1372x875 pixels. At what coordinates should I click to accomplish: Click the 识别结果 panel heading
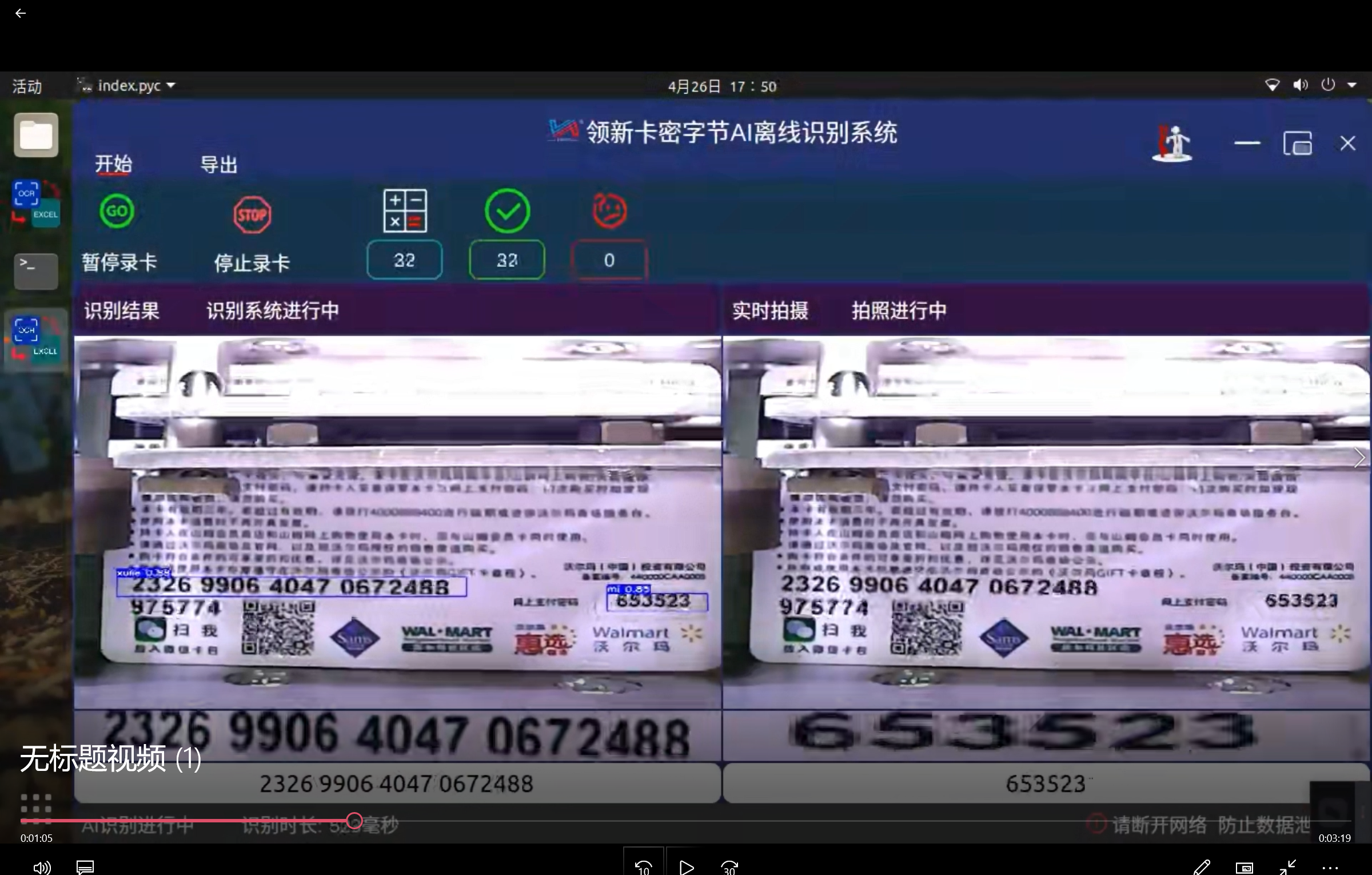pyautogui.click(x=122, y=311)
